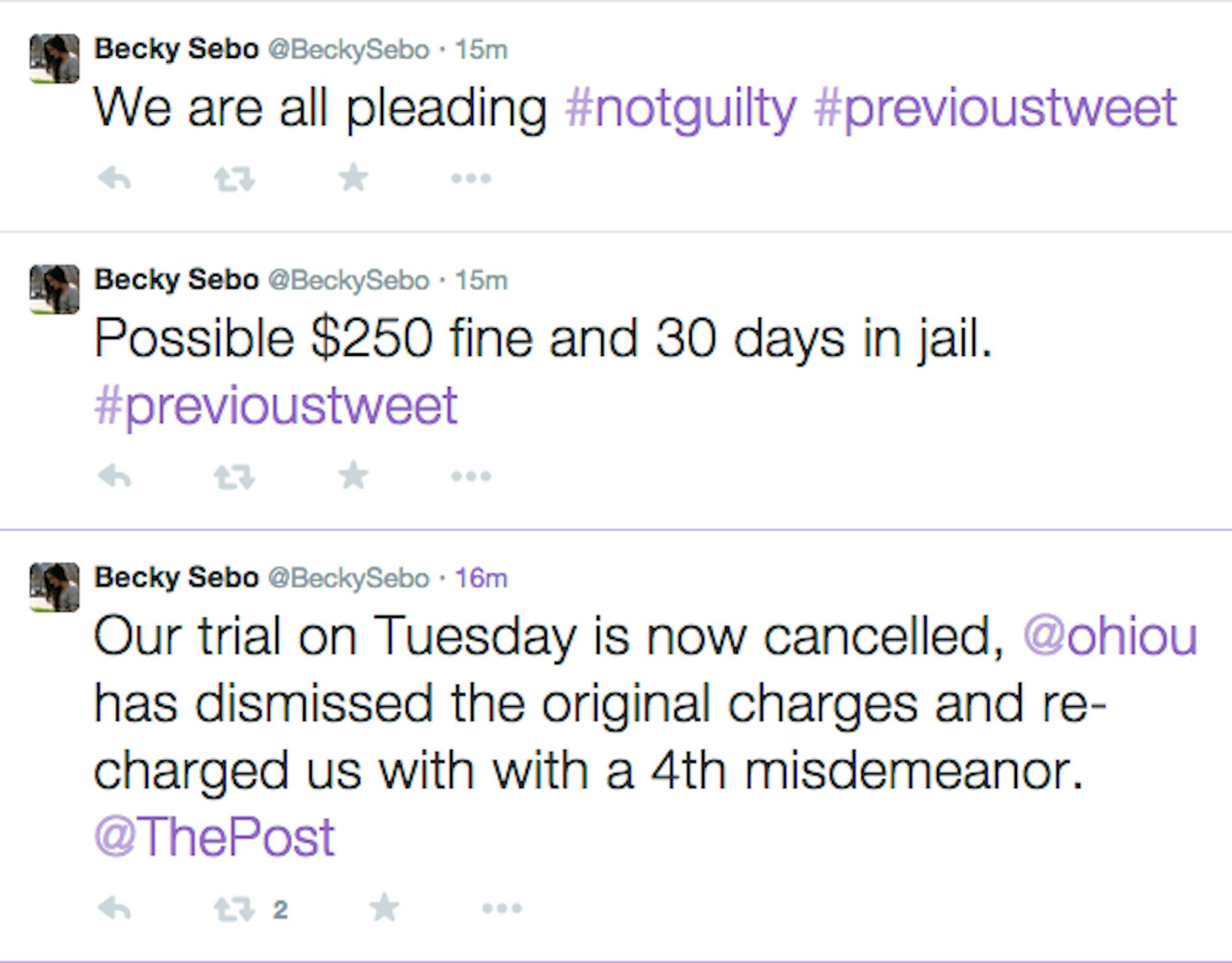Reply to the "Our trial on Tuesday" tweet
Screen dimensions: 1232x963
click(x=115, y=909)
